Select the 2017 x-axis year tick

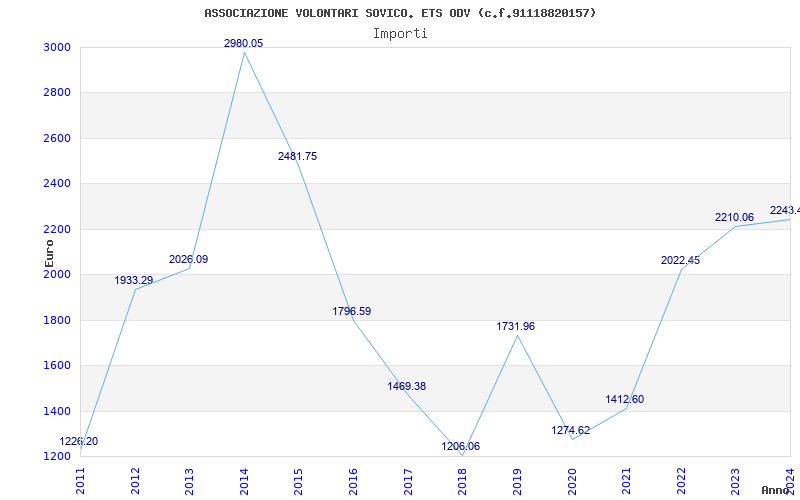coord(408,482)
